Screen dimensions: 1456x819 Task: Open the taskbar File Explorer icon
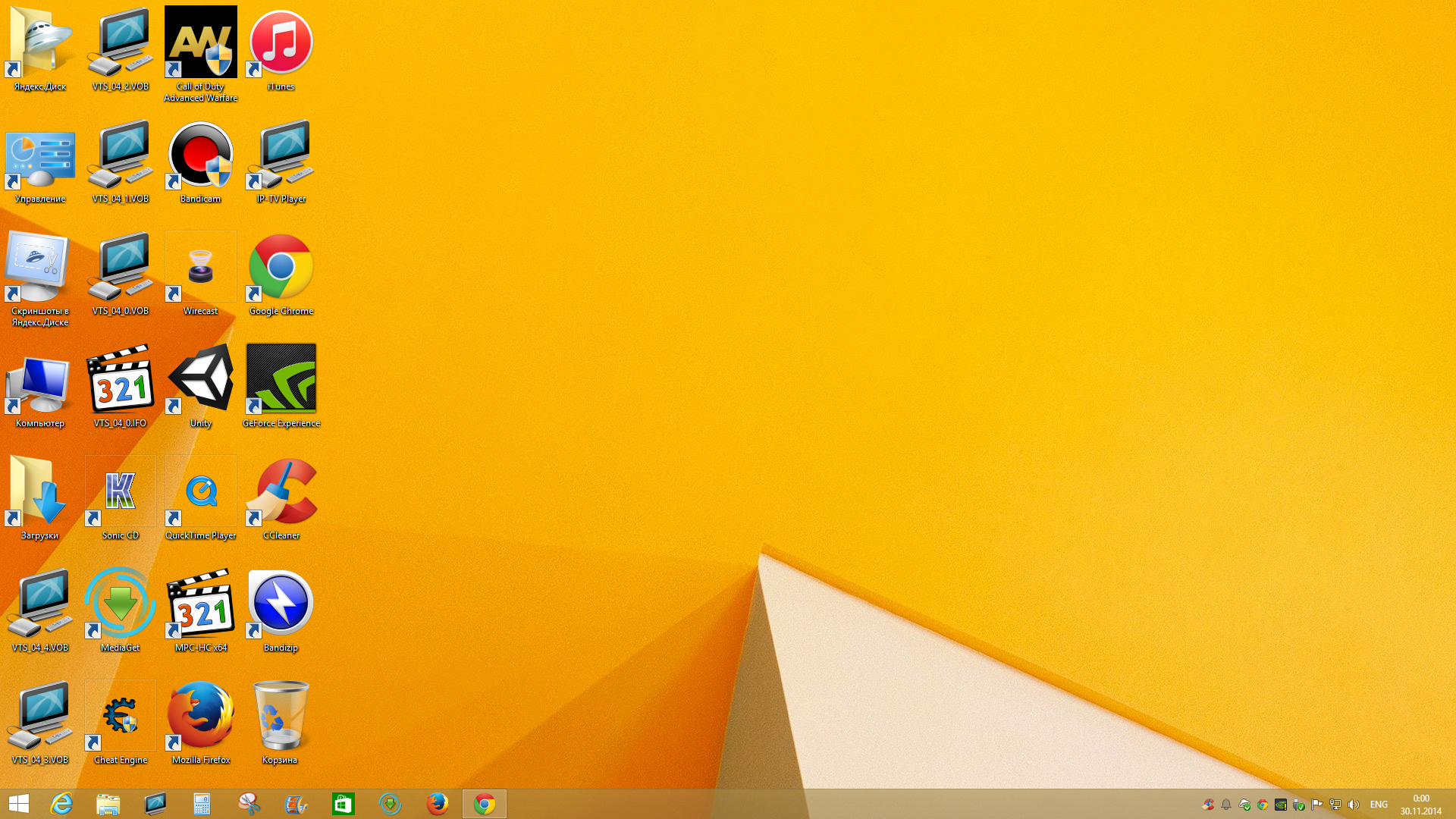109,803
